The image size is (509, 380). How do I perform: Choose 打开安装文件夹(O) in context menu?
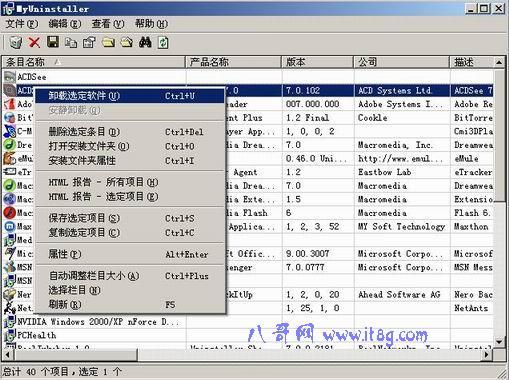[x=130, y=146]
